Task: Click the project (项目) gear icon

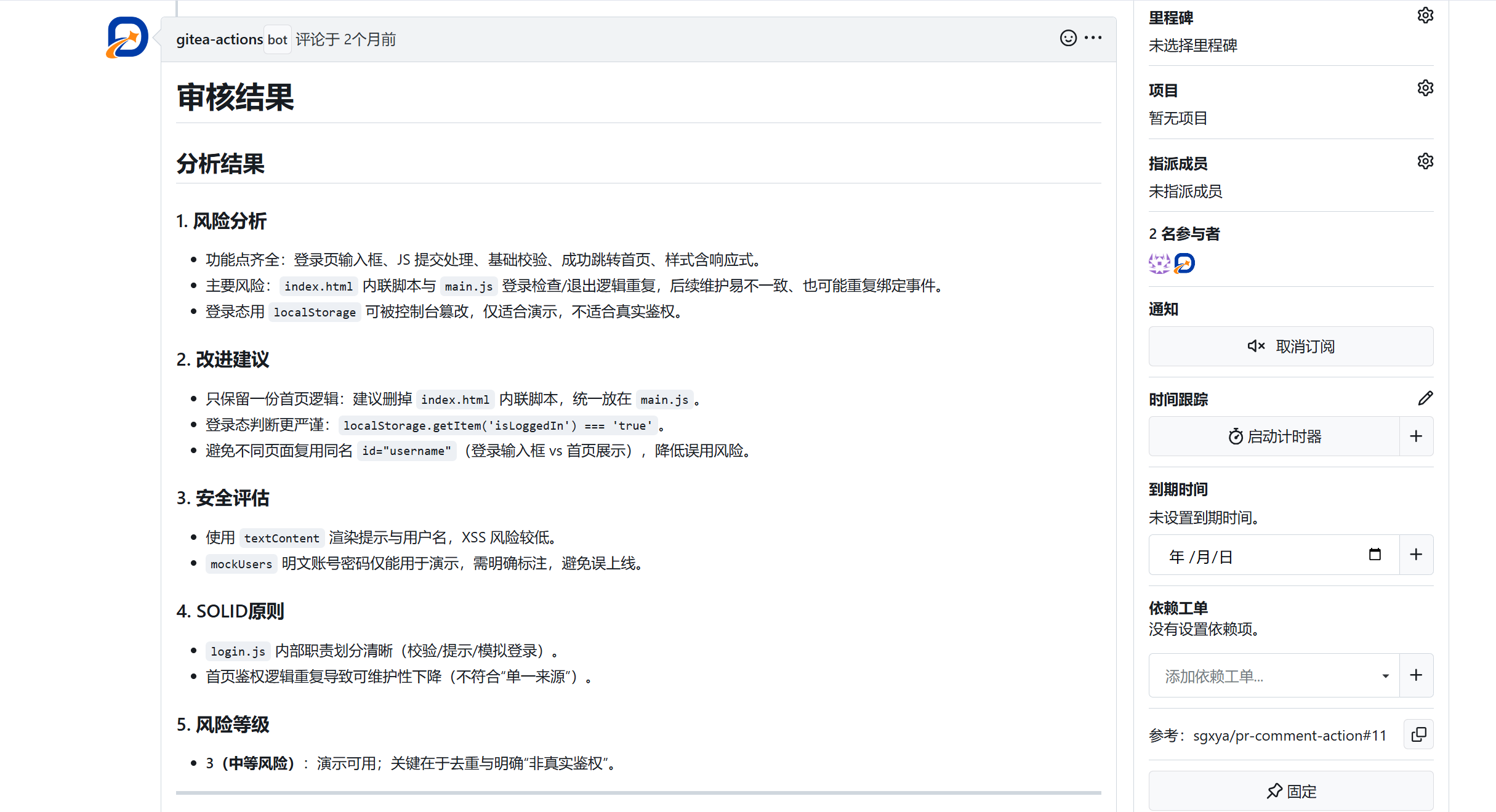Action: (1425, 88)
